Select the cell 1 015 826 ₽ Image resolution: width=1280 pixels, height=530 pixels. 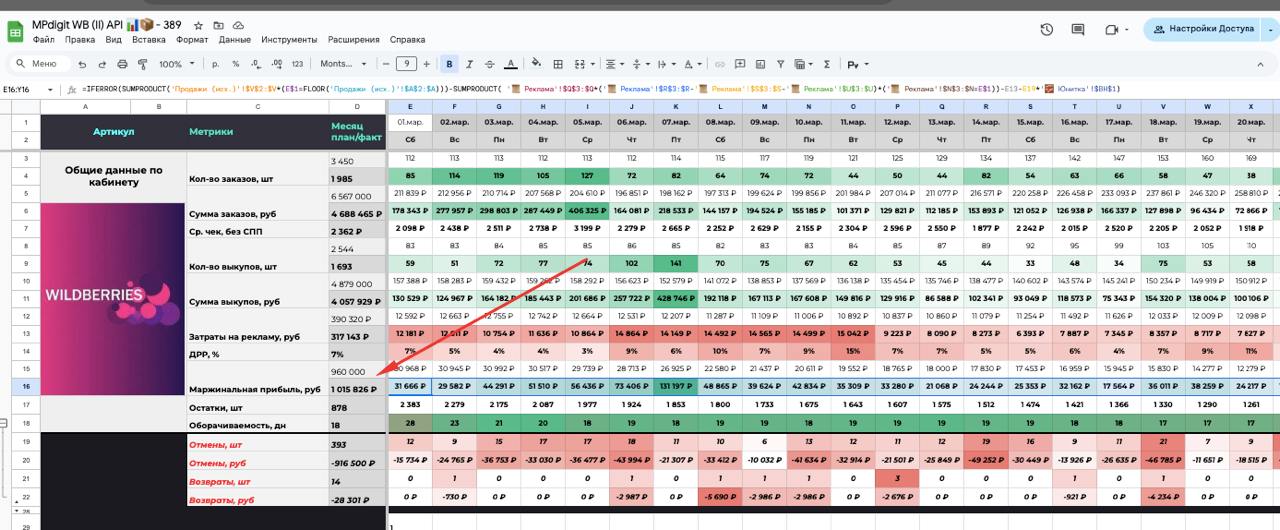click(357, 388)
